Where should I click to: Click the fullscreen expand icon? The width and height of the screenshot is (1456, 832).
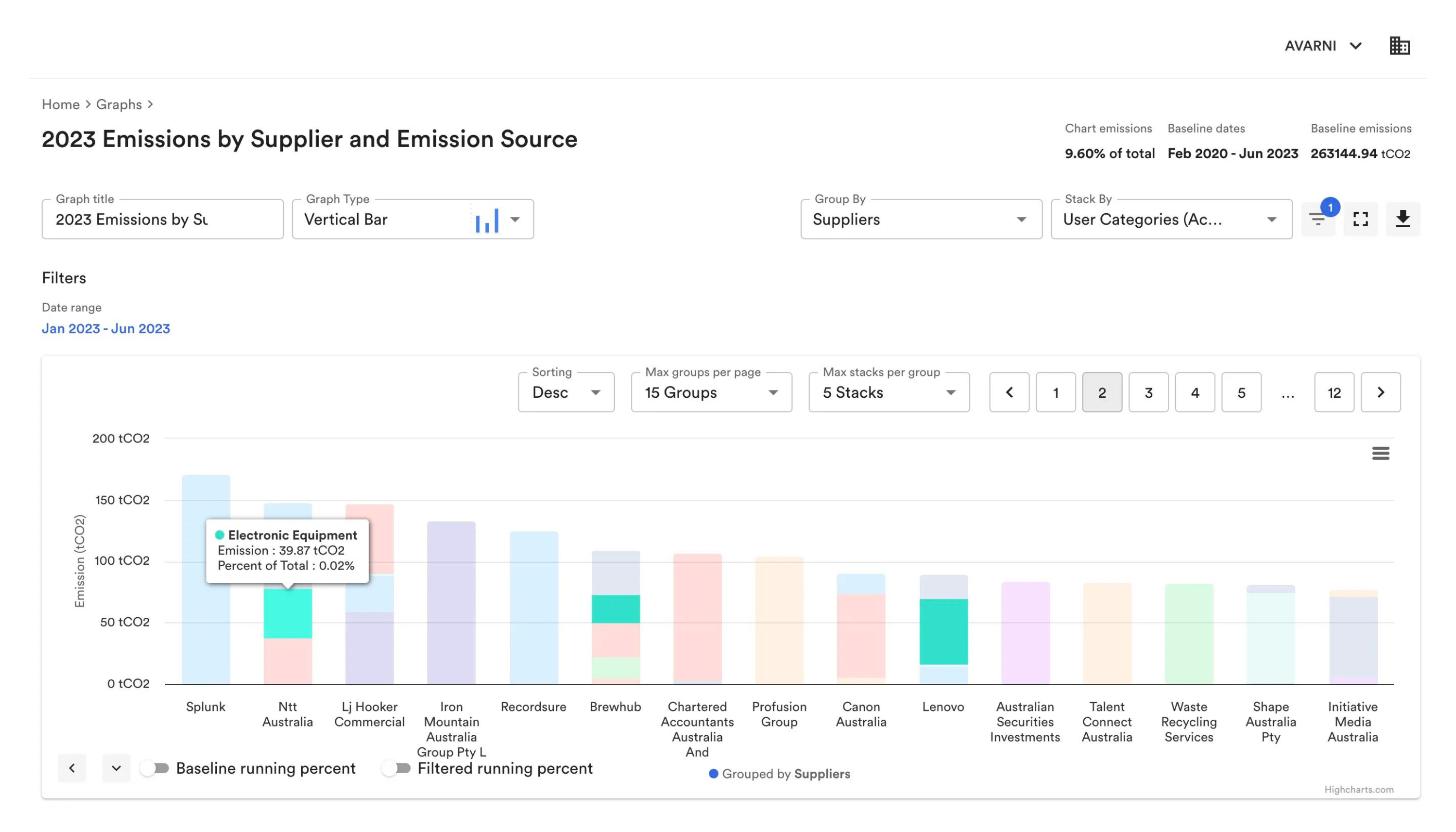click(1360, 219)
